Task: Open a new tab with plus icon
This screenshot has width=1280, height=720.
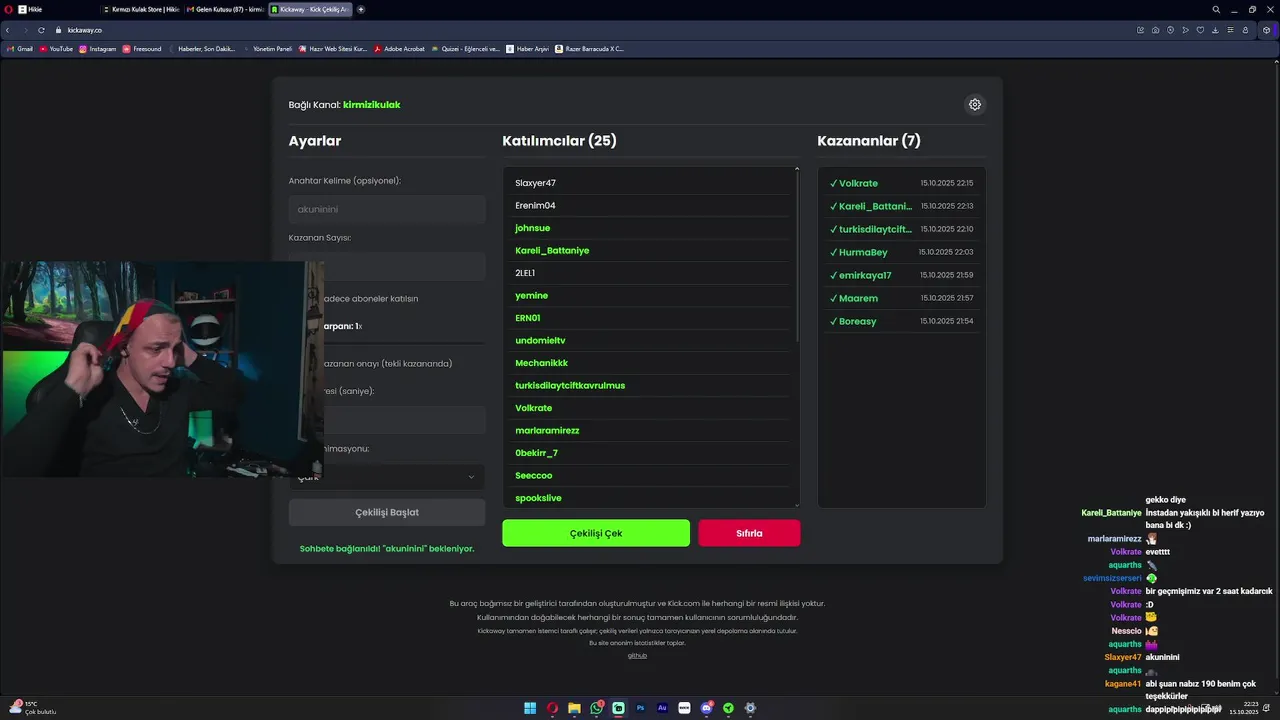Action: click(361, 9)
